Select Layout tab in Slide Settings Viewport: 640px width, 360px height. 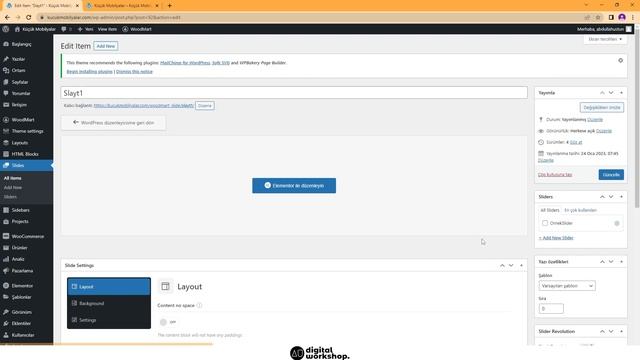(x=109, y=287)
